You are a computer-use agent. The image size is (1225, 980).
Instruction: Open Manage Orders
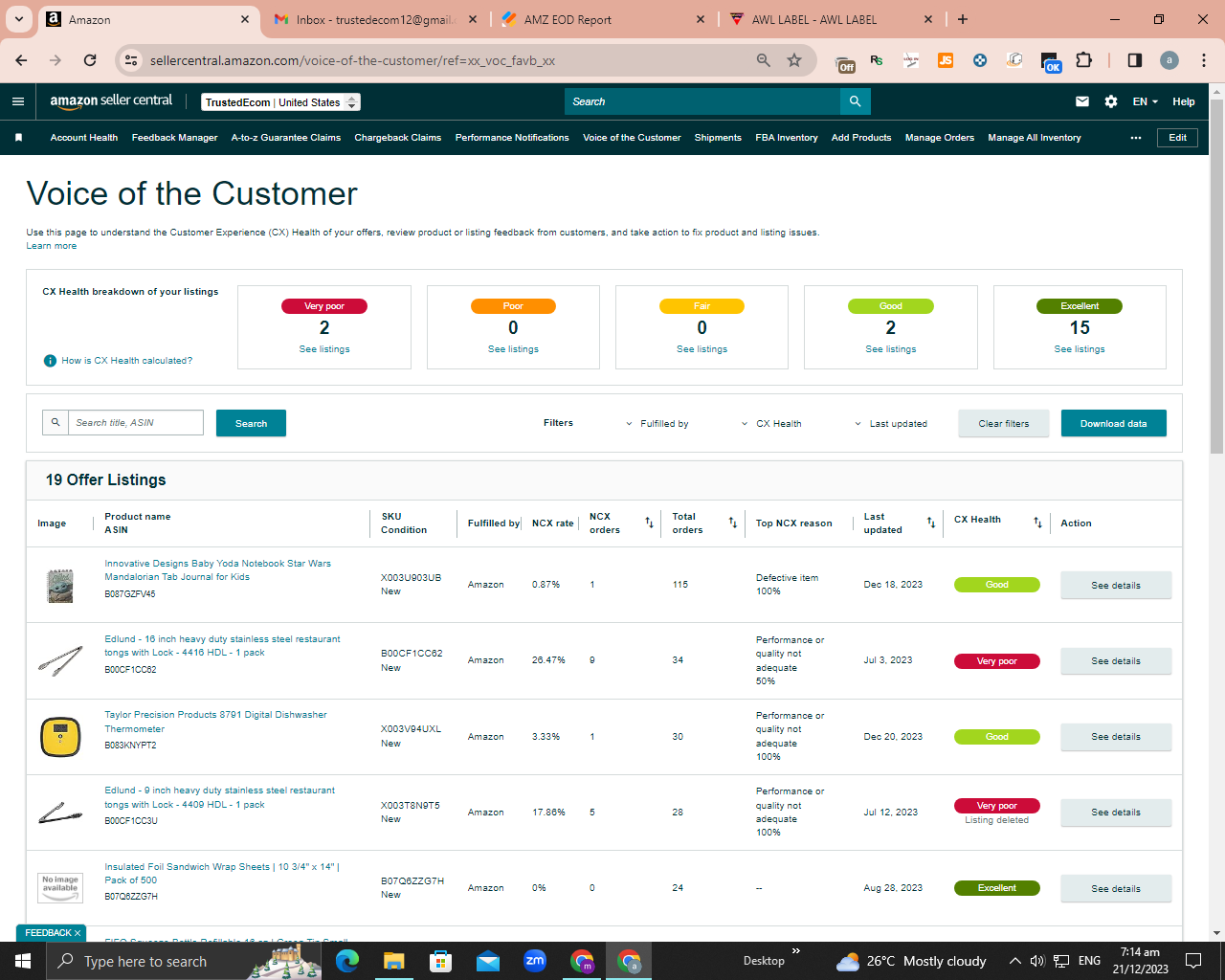click(x=940, y=138)
